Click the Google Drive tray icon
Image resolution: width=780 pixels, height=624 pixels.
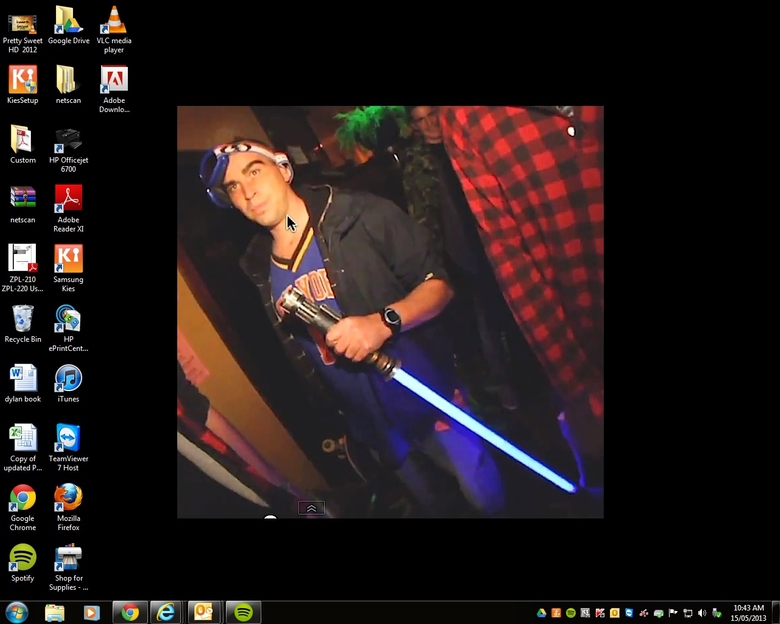coord(542,613)
